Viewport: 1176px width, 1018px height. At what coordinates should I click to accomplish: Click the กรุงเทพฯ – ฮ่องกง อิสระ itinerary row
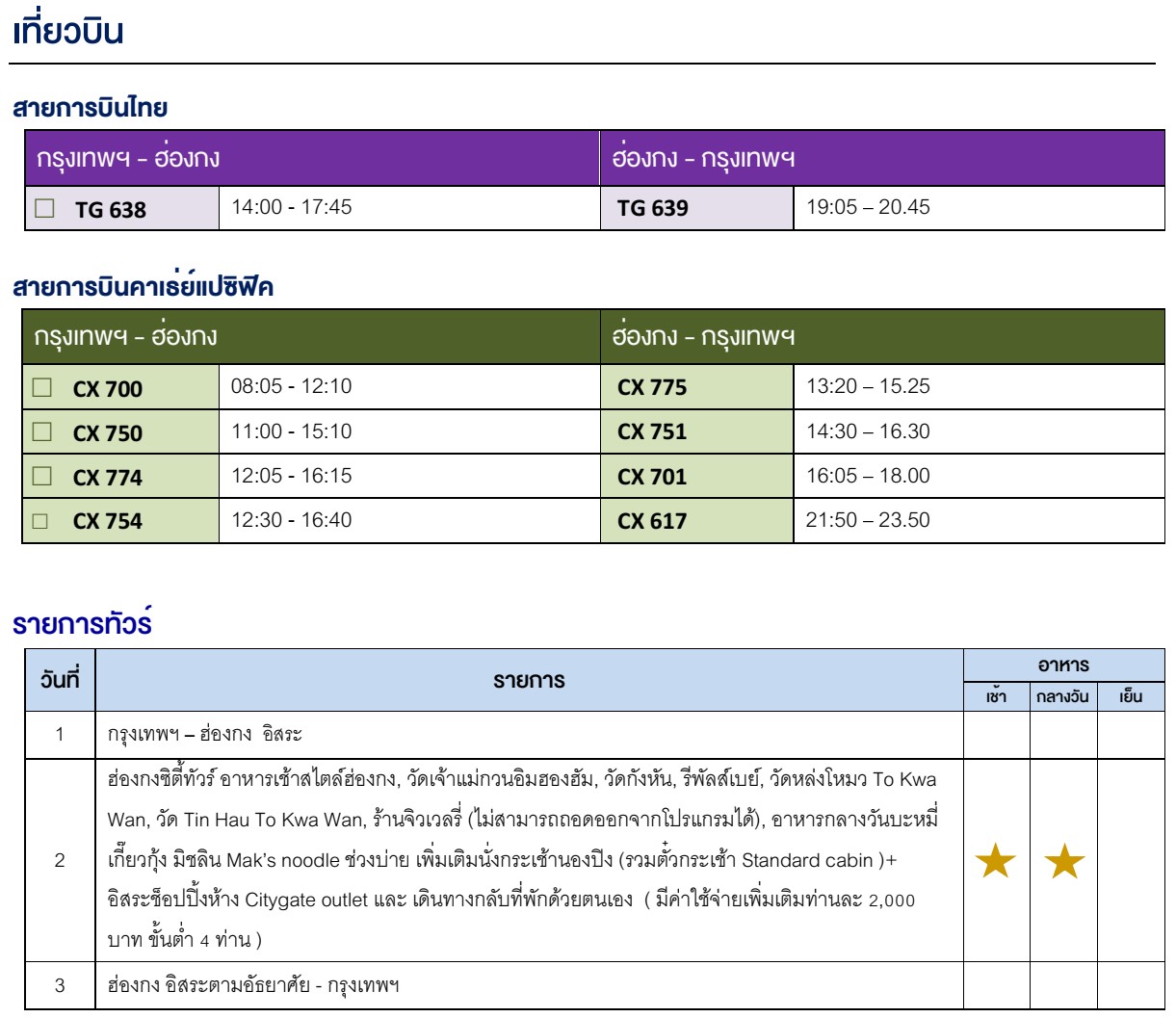[x=529, y=734]
